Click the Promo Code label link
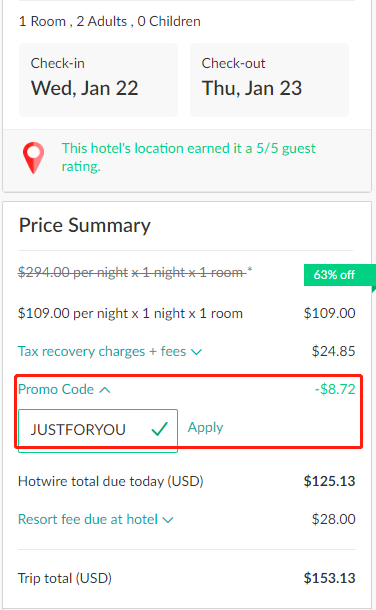The image size is (376, 610). click(56, 389)
